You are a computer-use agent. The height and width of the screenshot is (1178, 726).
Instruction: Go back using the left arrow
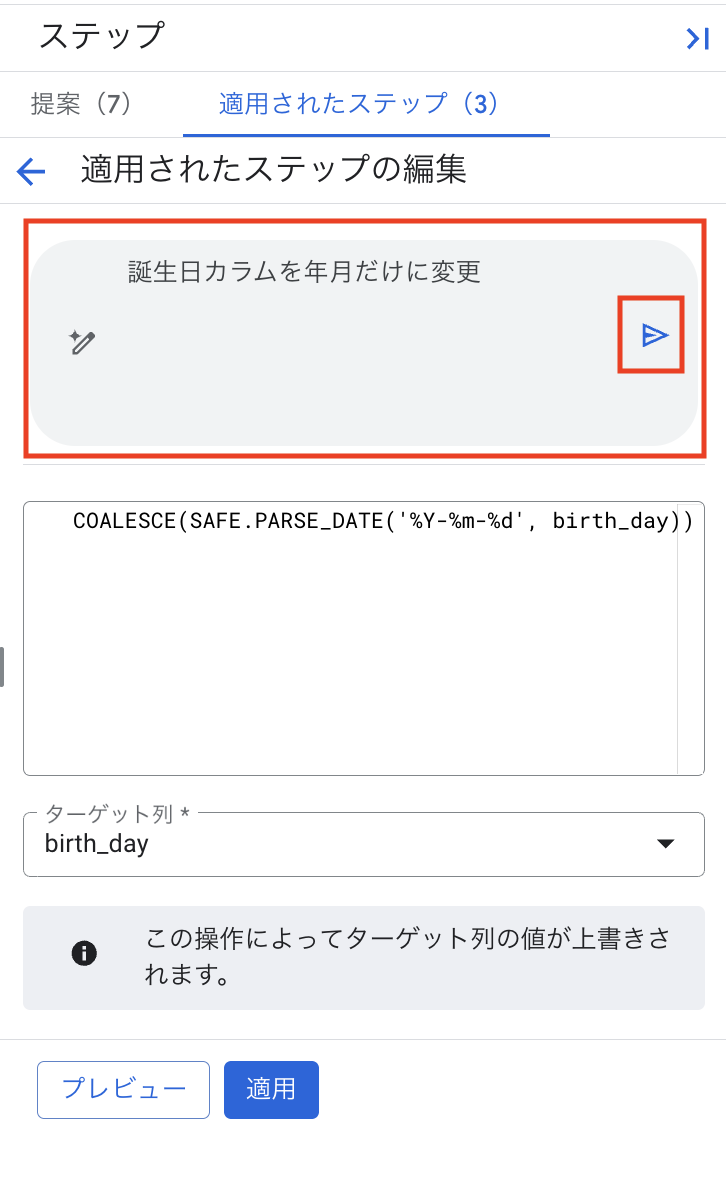click(x=32, y=172)
